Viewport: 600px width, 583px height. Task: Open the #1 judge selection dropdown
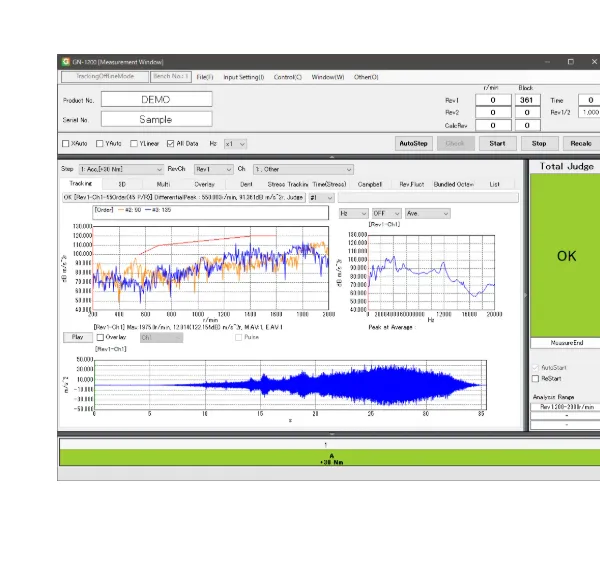tap(321, 197)
